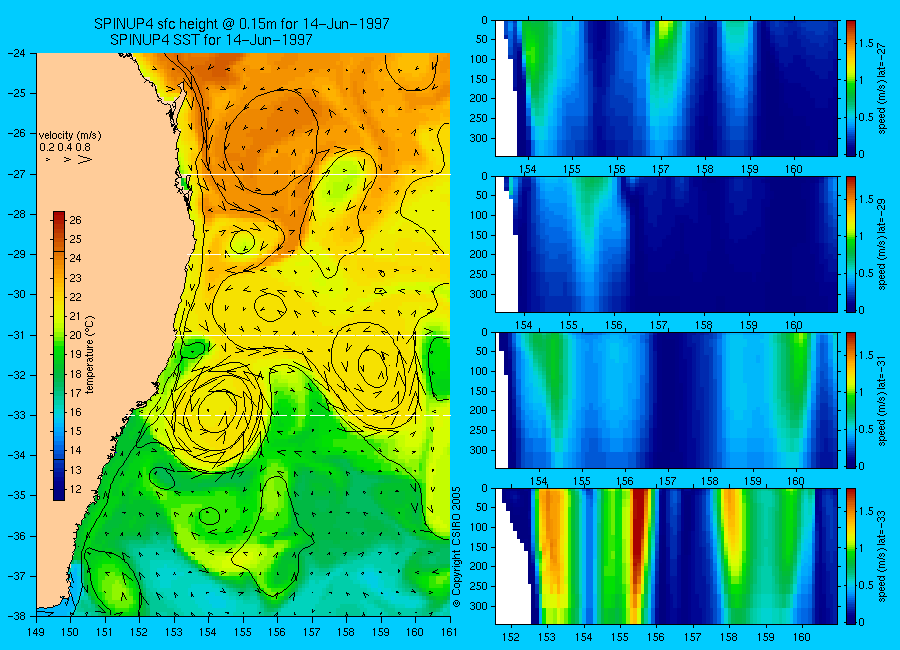Click the '150' depth label on lat=-29 section
The width and height of the screenshot is (900, 650).
[x=479, y=235]
